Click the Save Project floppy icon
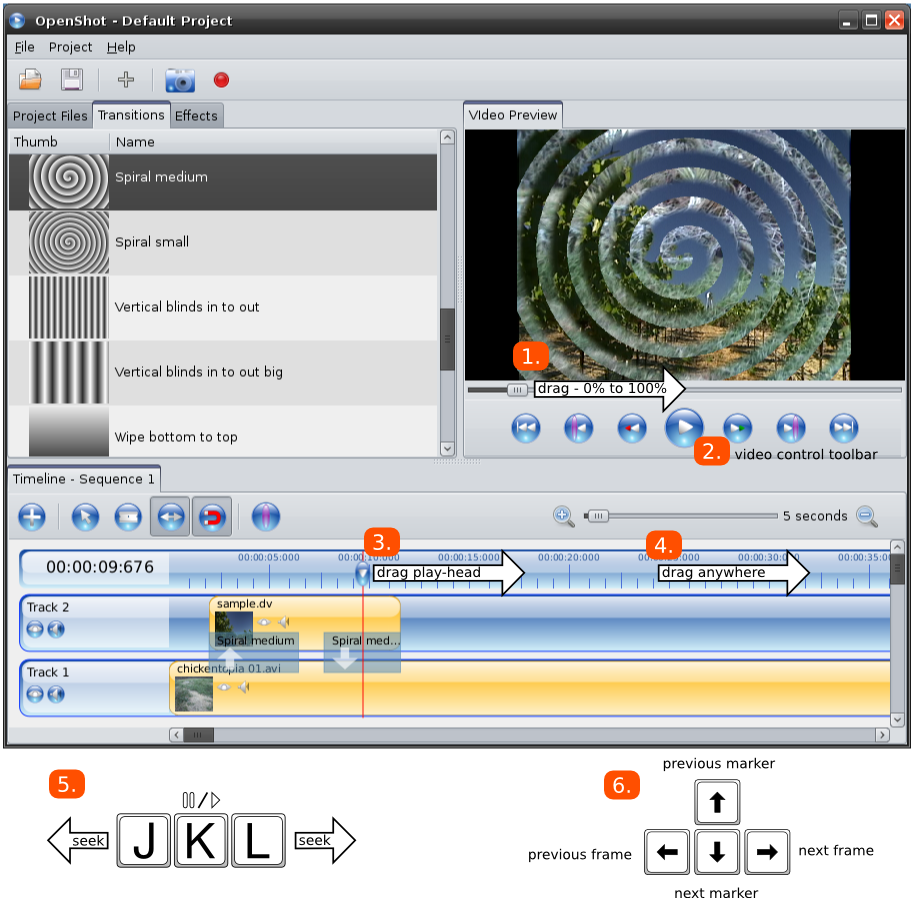 click(x=71, y=80)
